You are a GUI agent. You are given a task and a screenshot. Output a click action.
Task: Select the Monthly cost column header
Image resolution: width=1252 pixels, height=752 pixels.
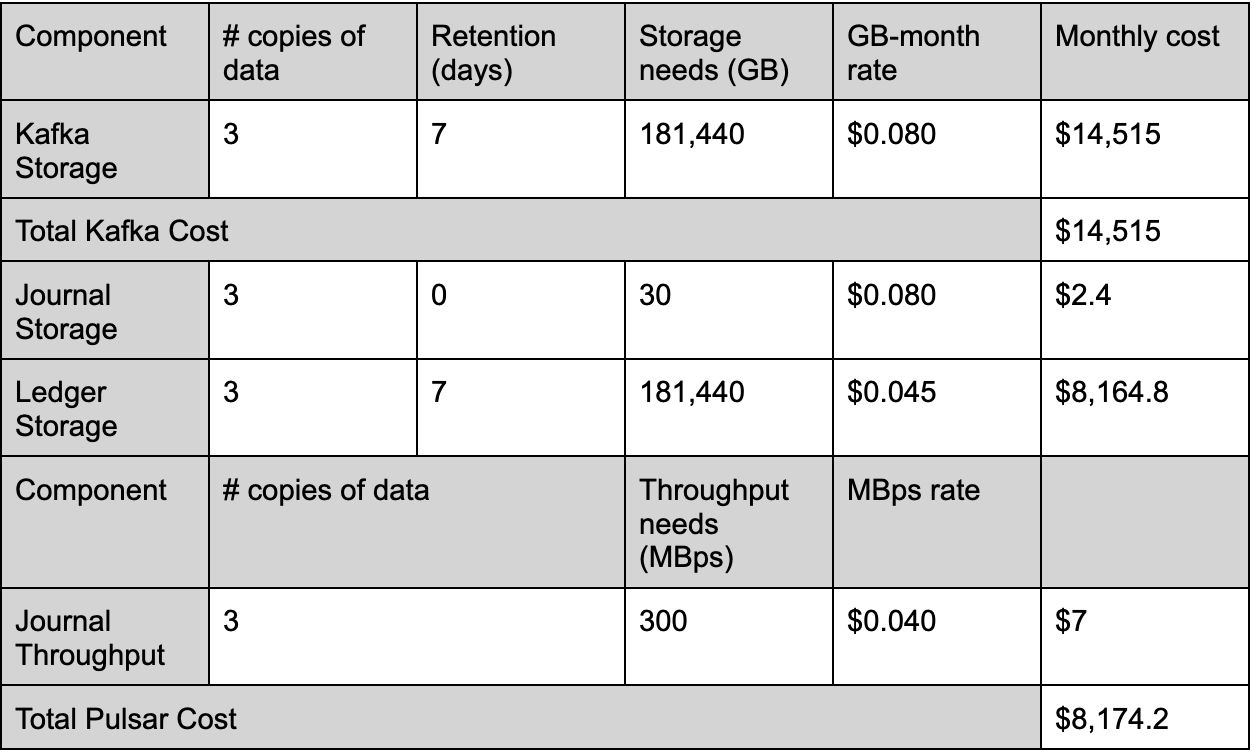[1137, 38]
